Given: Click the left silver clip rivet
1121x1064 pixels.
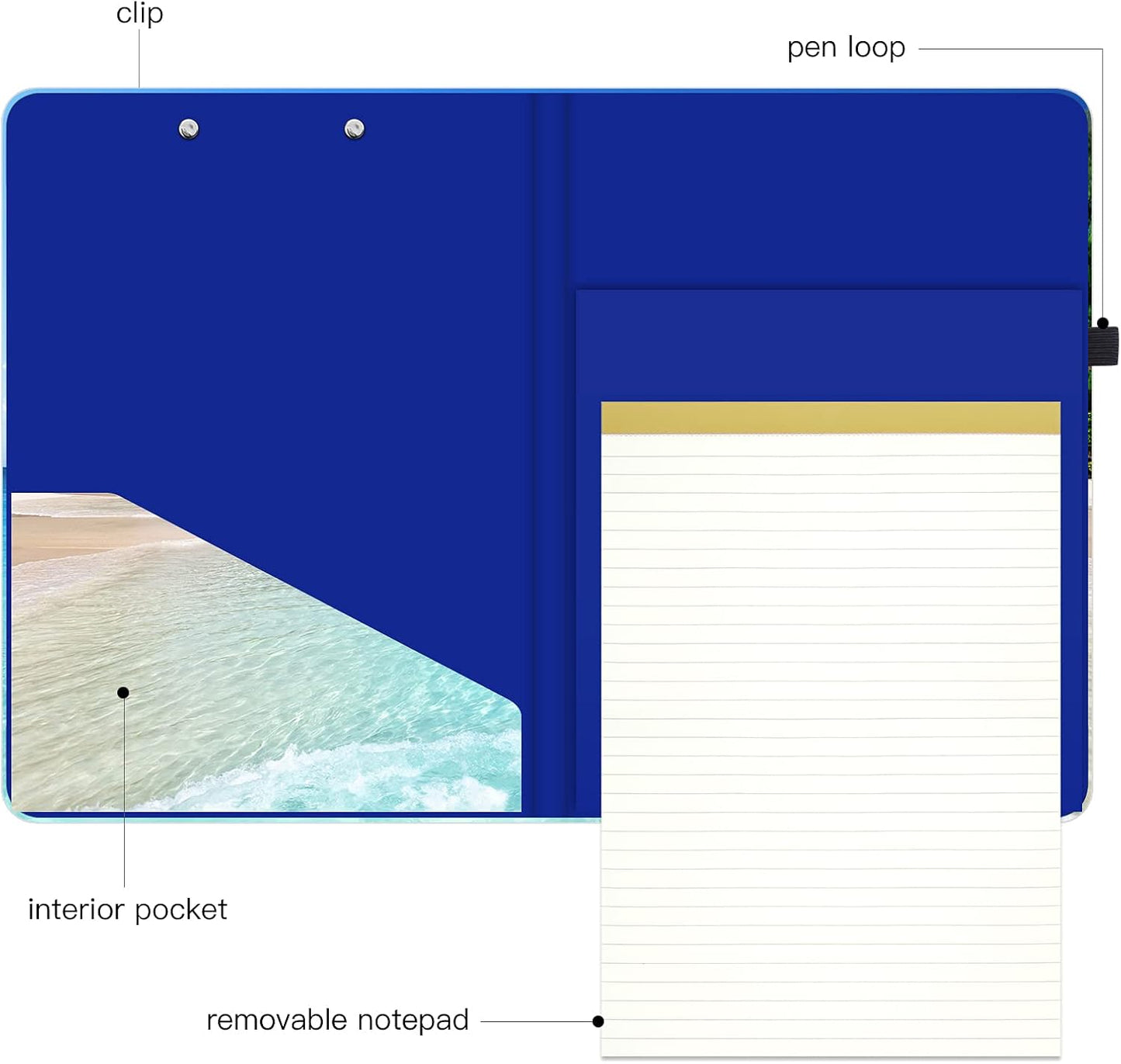Looking at the screenshot, I should (189, 129).
